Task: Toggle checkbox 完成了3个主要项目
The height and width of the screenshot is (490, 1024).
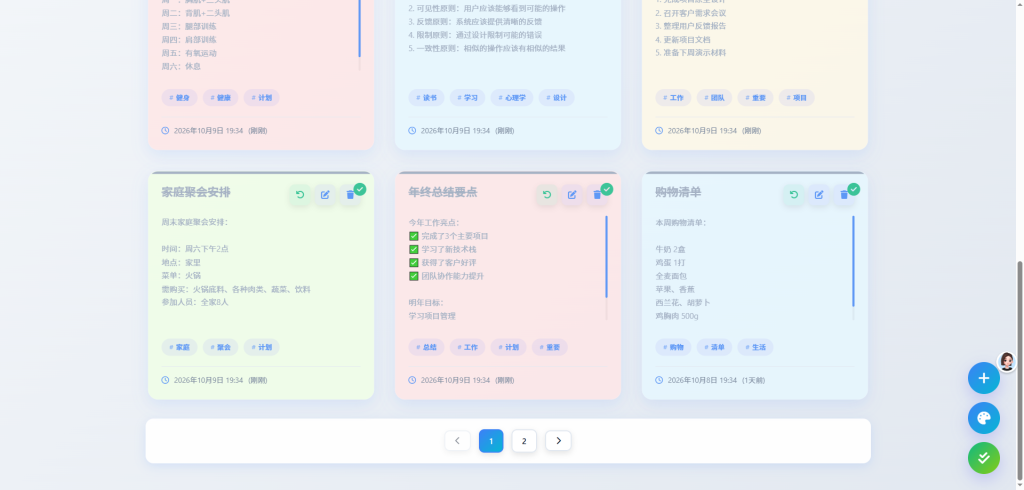Action: coord(413,236)
